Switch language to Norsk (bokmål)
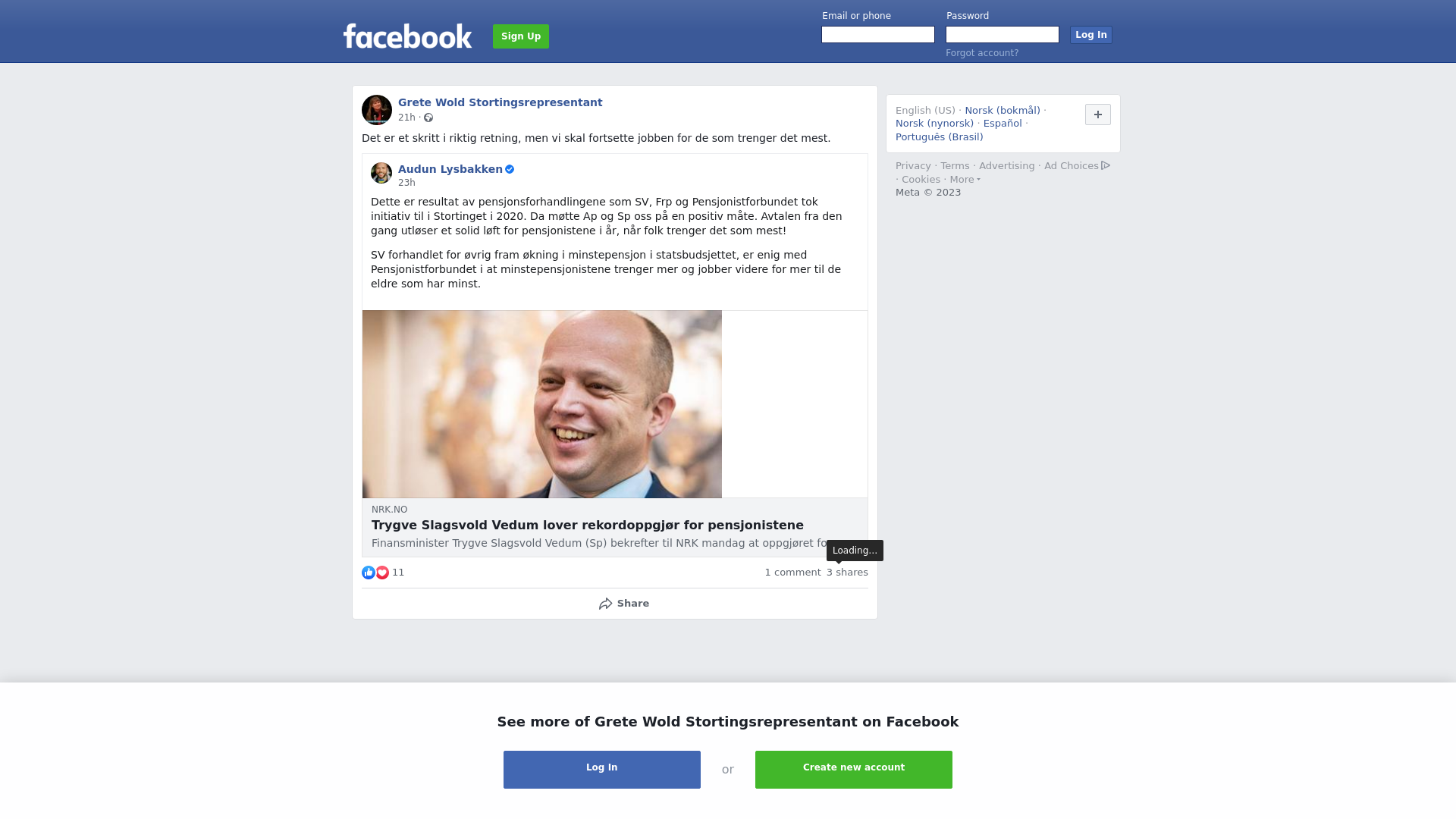 [1003, 111]
